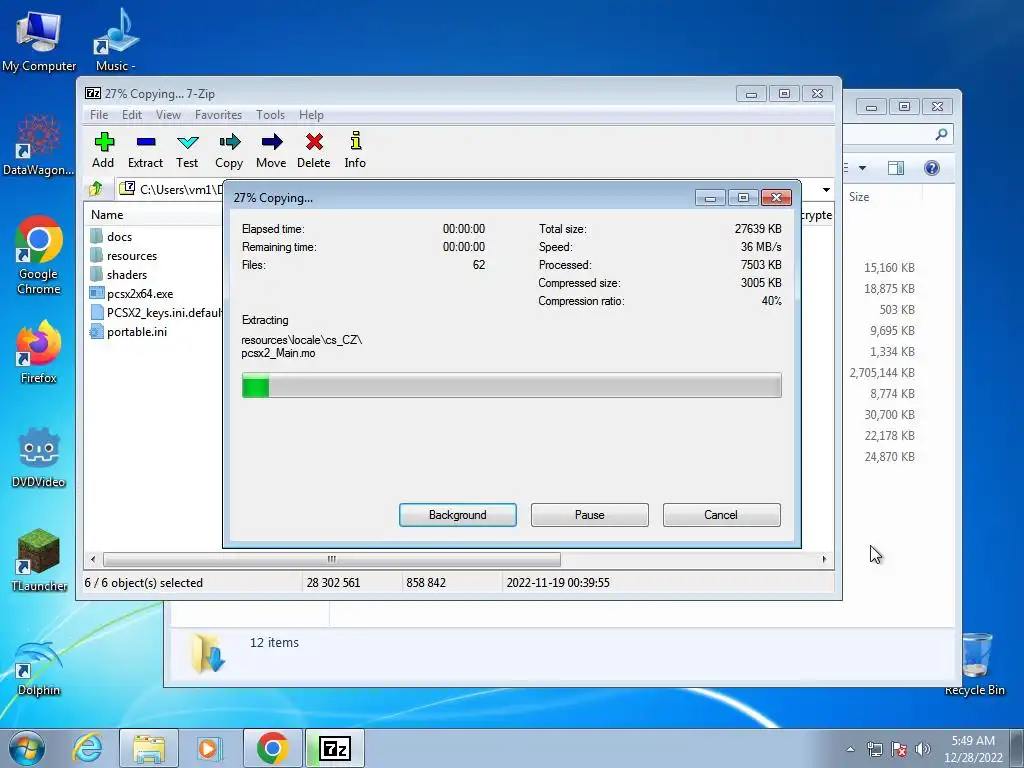Open TLauncher desktop shortcut
Viewport: 1024px width, 768px height.
[39, 560]
